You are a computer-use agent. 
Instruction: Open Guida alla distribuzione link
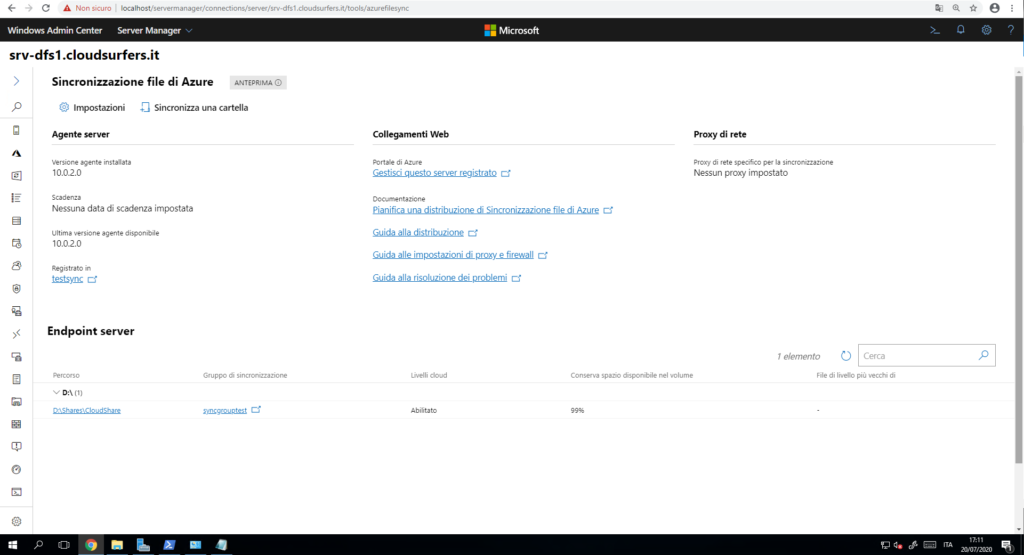coord(418,232)
